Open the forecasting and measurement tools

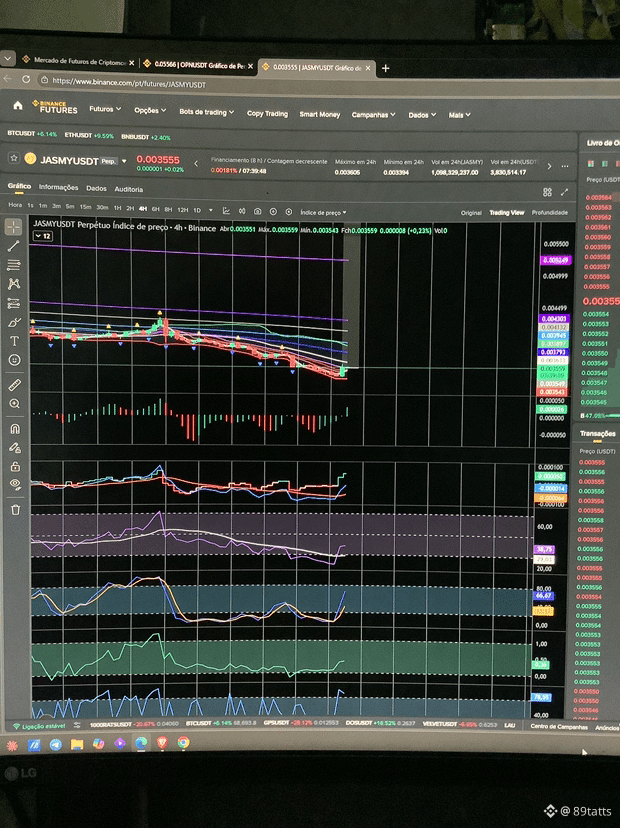pyautogui.click(x=14, y=303)
